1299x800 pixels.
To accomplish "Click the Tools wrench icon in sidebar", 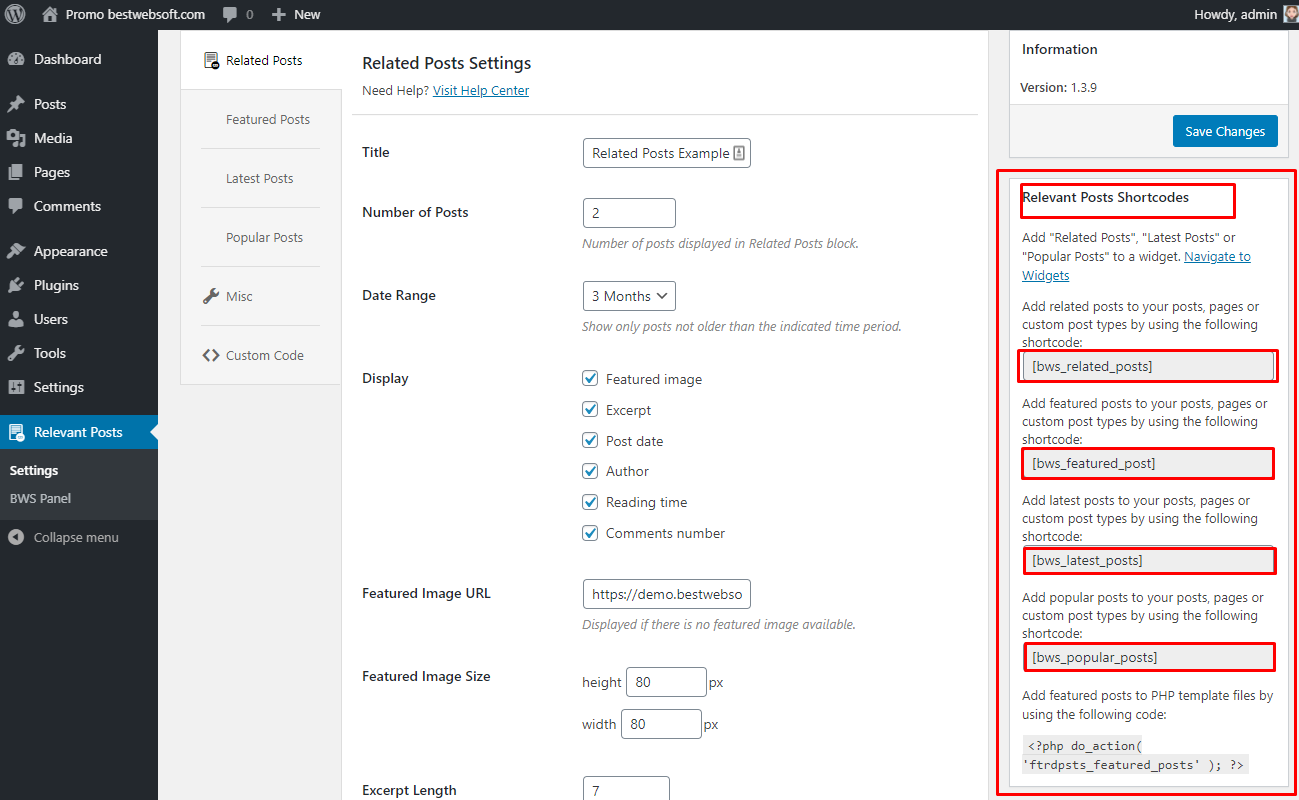I will (16, 353).
